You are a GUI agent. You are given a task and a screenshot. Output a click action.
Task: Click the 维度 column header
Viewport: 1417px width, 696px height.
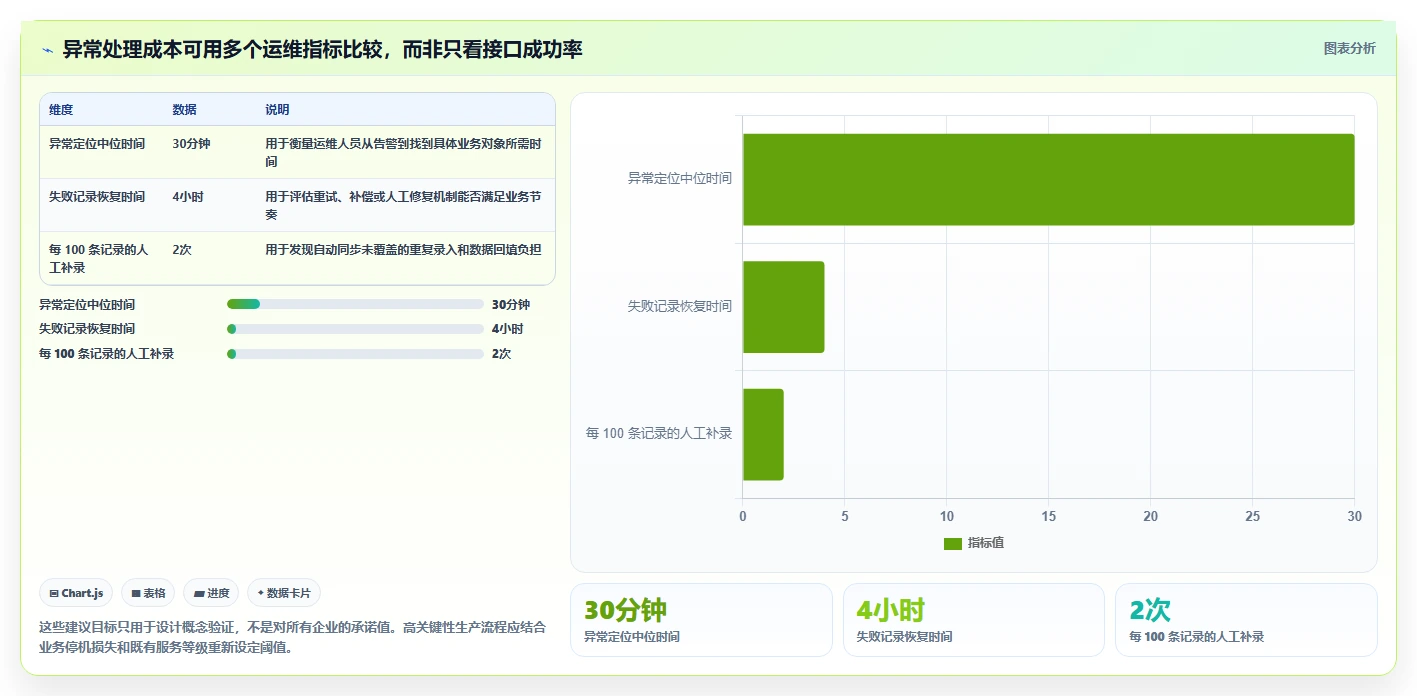click(x=61, y=110)
